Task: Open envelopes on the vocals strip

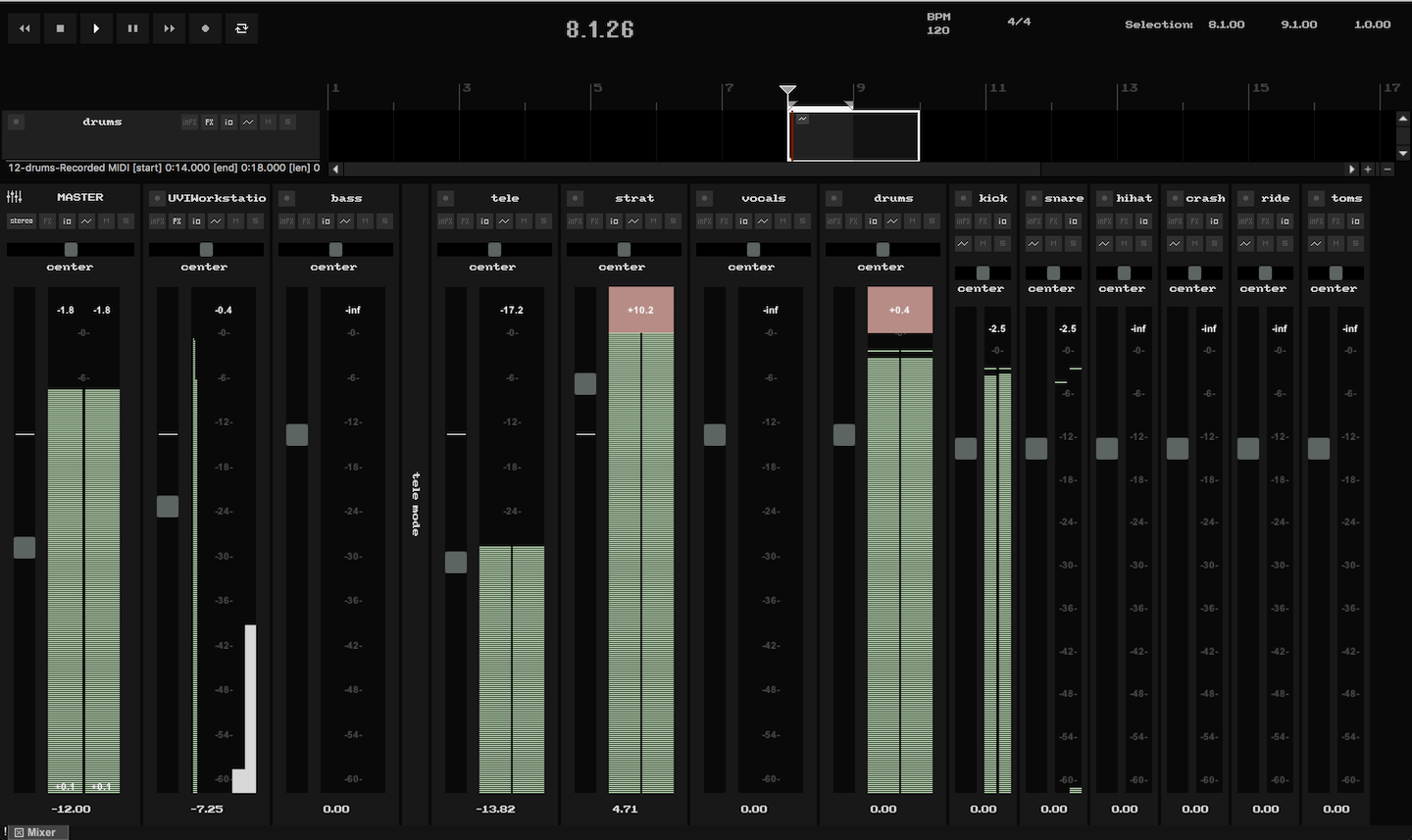Action: (763, 222)
